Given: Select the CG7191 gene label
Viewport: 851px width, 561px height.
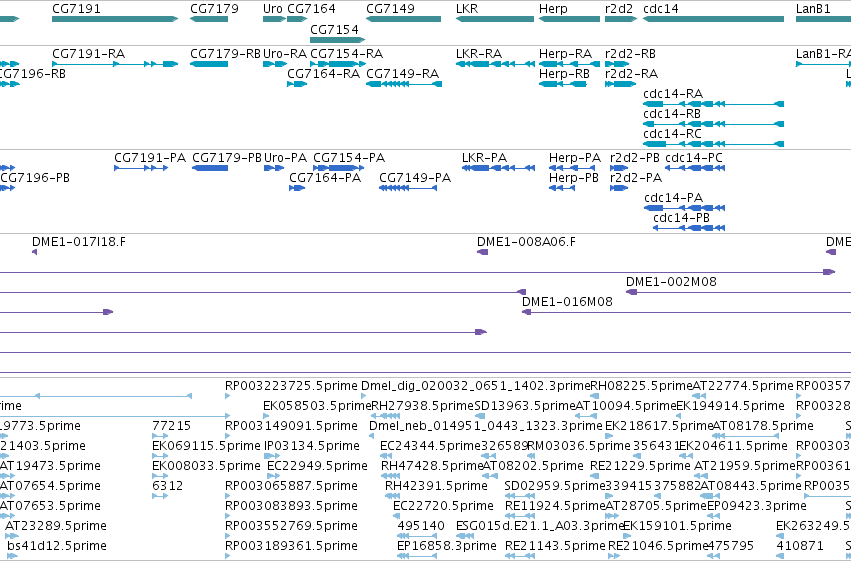Looking at the screenshot, I should coord(76,9).
